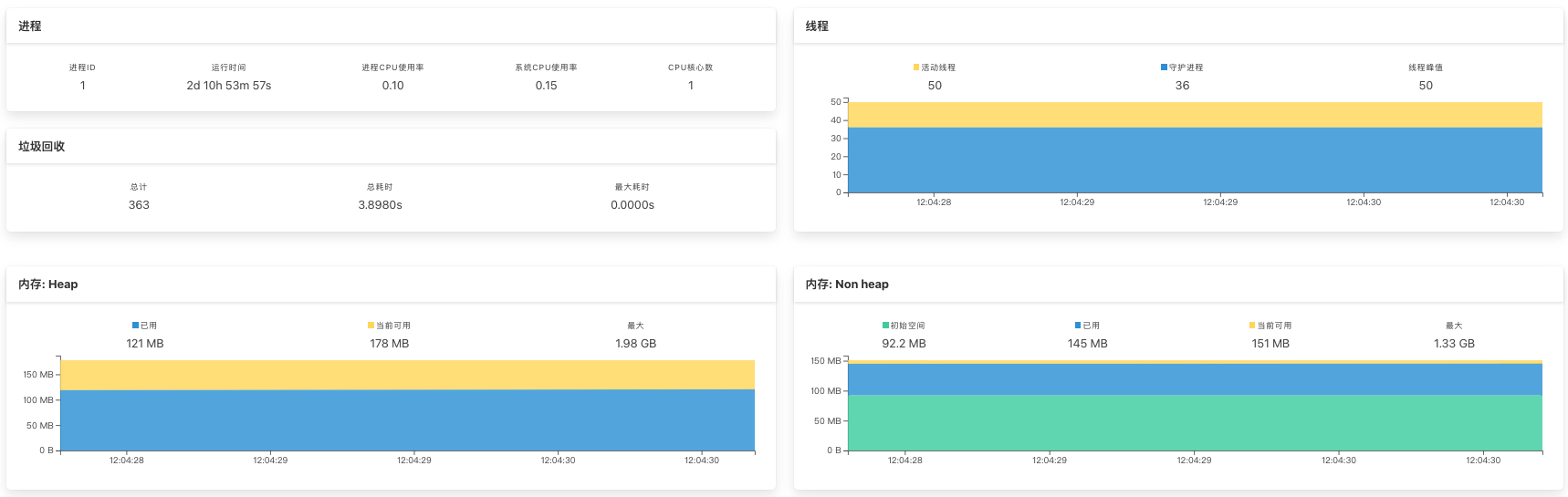Click the Heap max value 1.98 GB

636,344
